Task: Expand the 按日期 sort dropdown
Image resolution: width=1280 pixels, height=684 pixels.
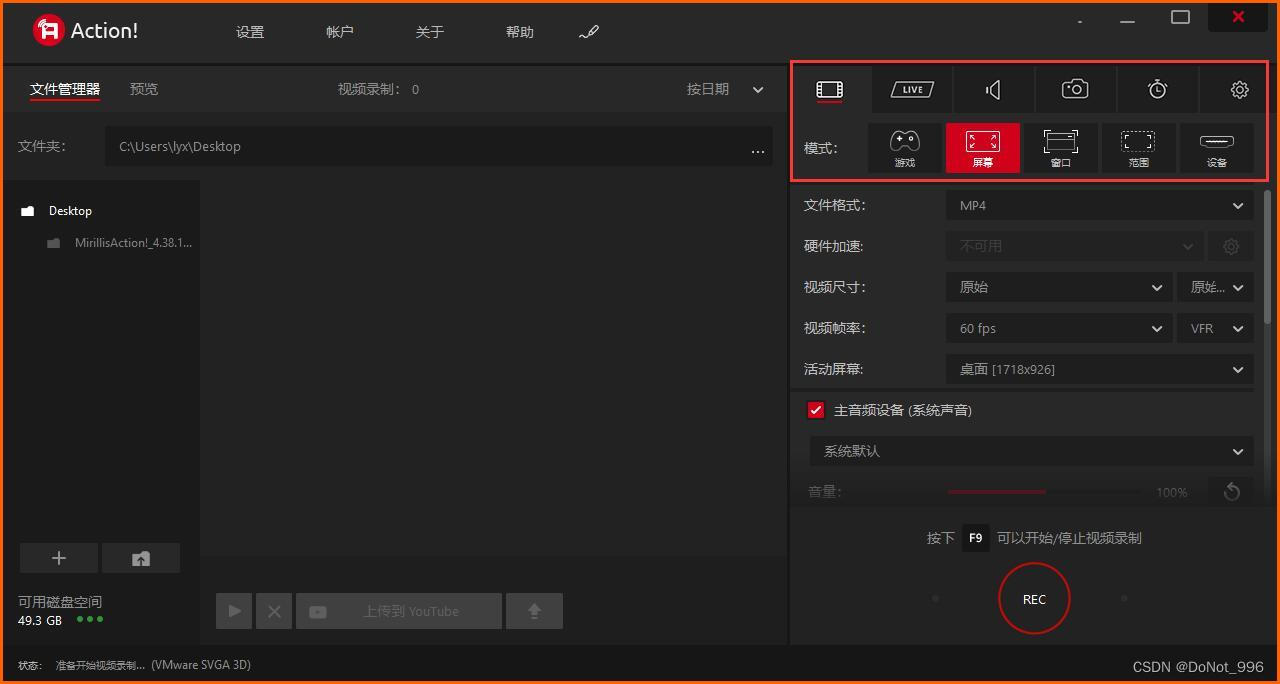Action: click(x=725, y=89)
